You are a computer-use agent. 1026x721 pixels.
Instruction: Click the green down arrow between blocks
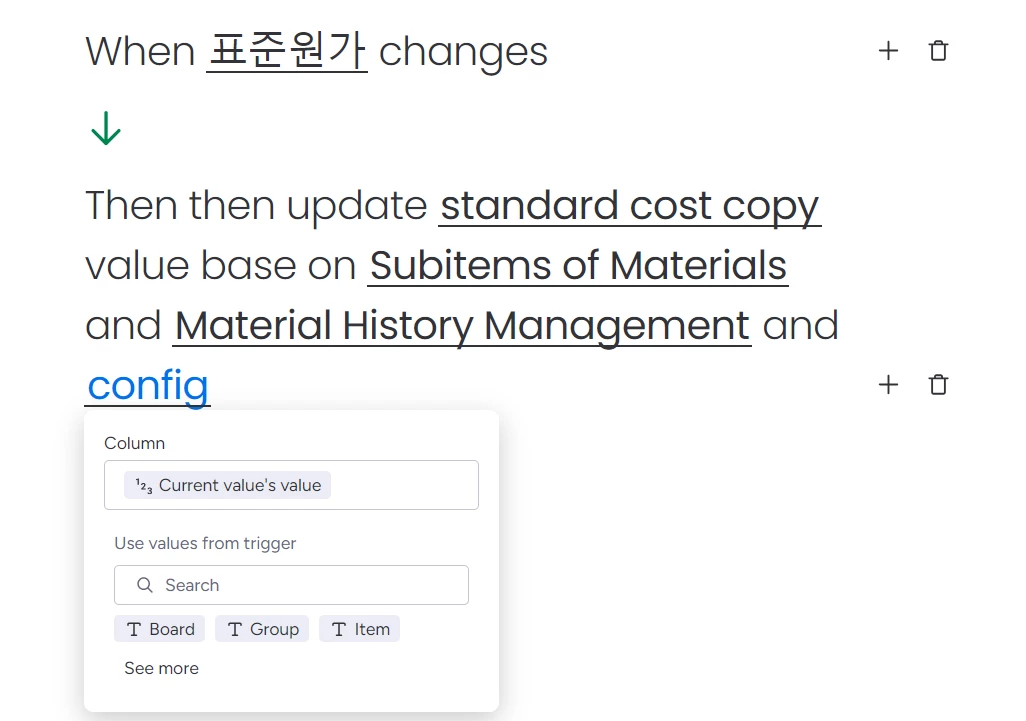tap(106, 129)
